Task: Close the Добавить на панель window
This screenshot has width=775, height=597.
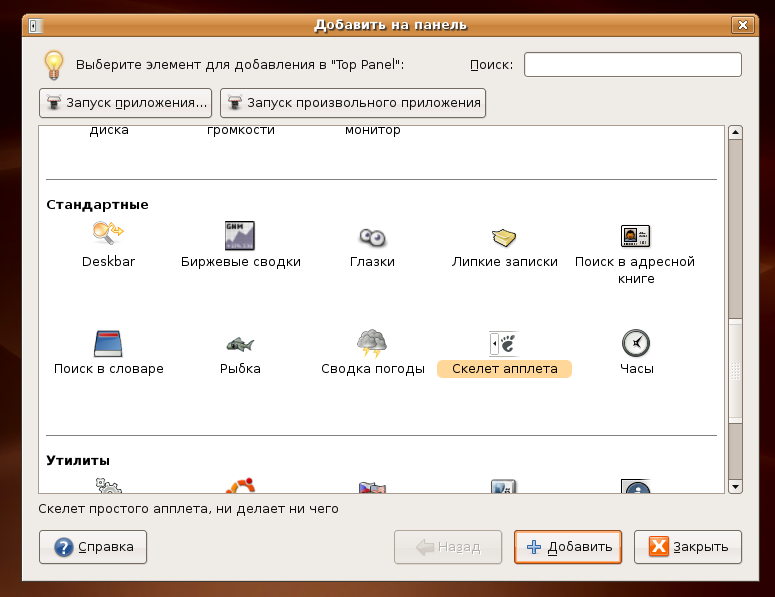Action: pos(741,24)
